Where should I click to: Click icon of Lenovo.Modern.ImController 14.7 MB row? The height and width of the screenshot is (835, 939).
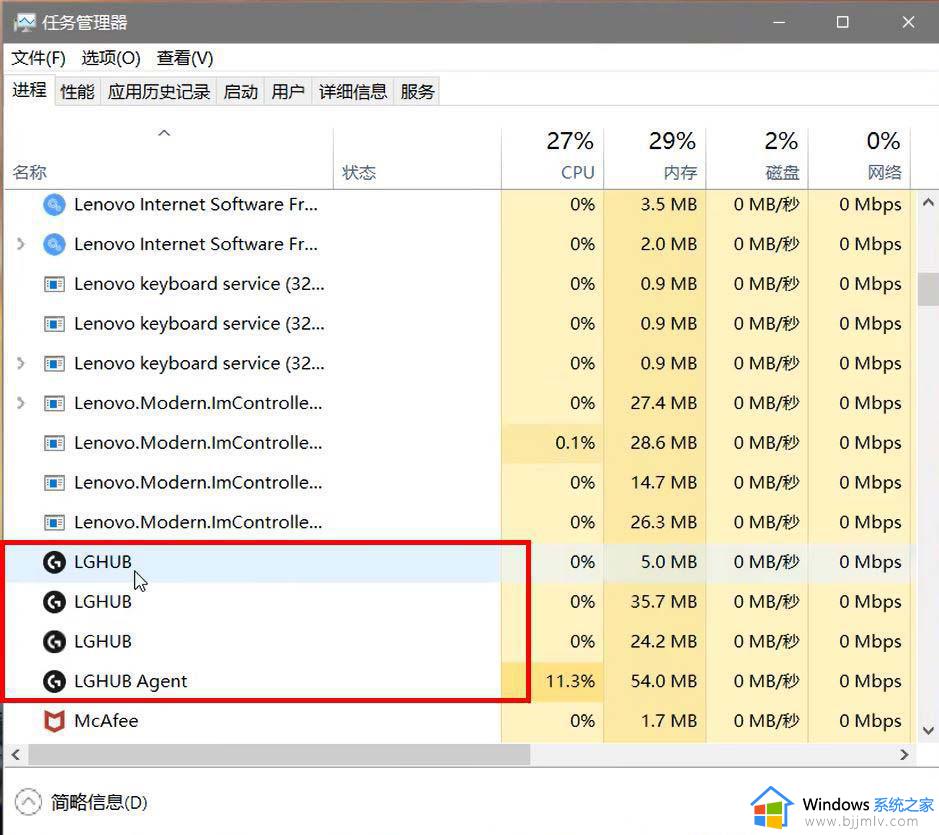[54, 483]
